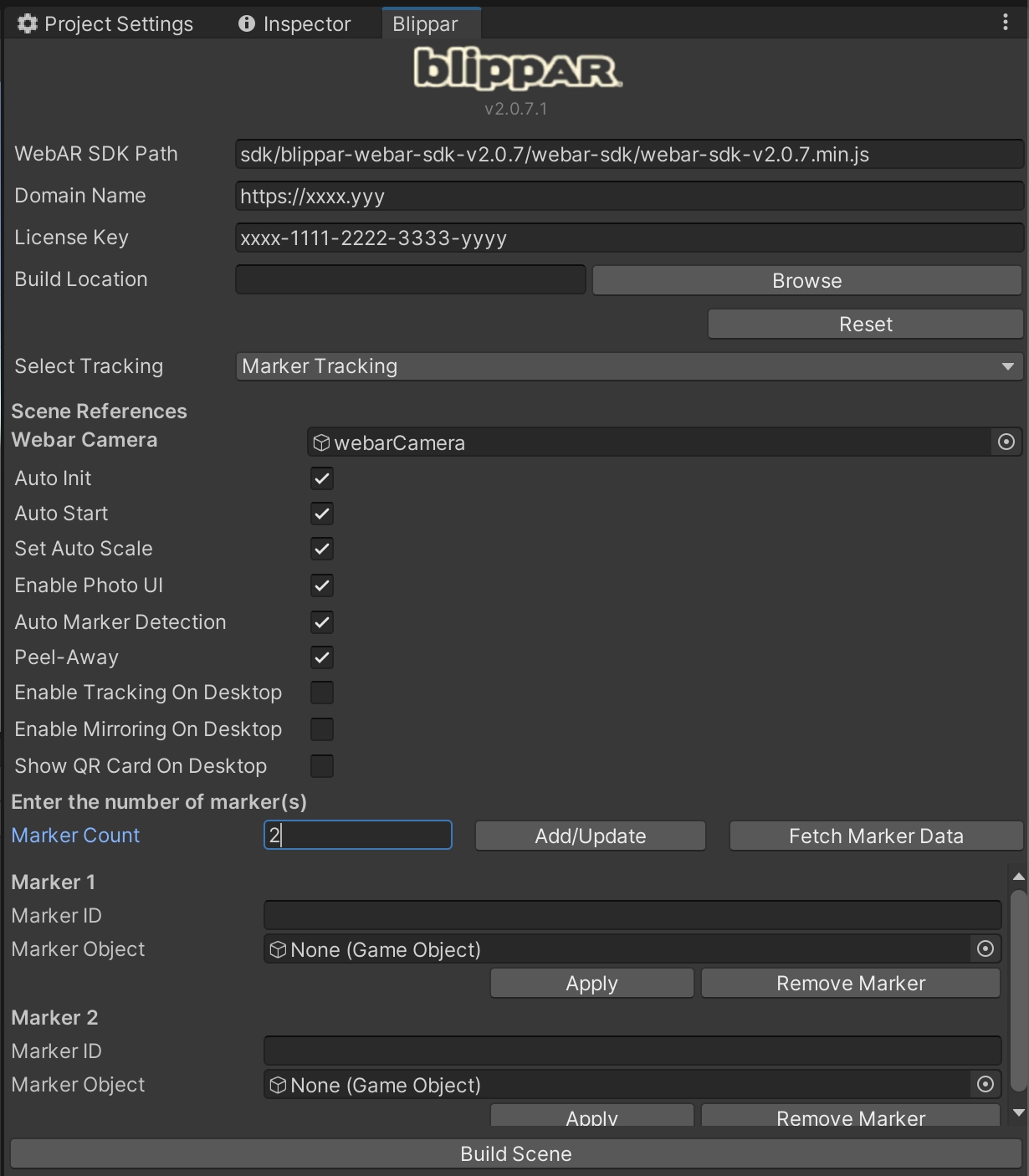
Task: Switch to the Project Settings tab
Action: (x=105, y=23)
